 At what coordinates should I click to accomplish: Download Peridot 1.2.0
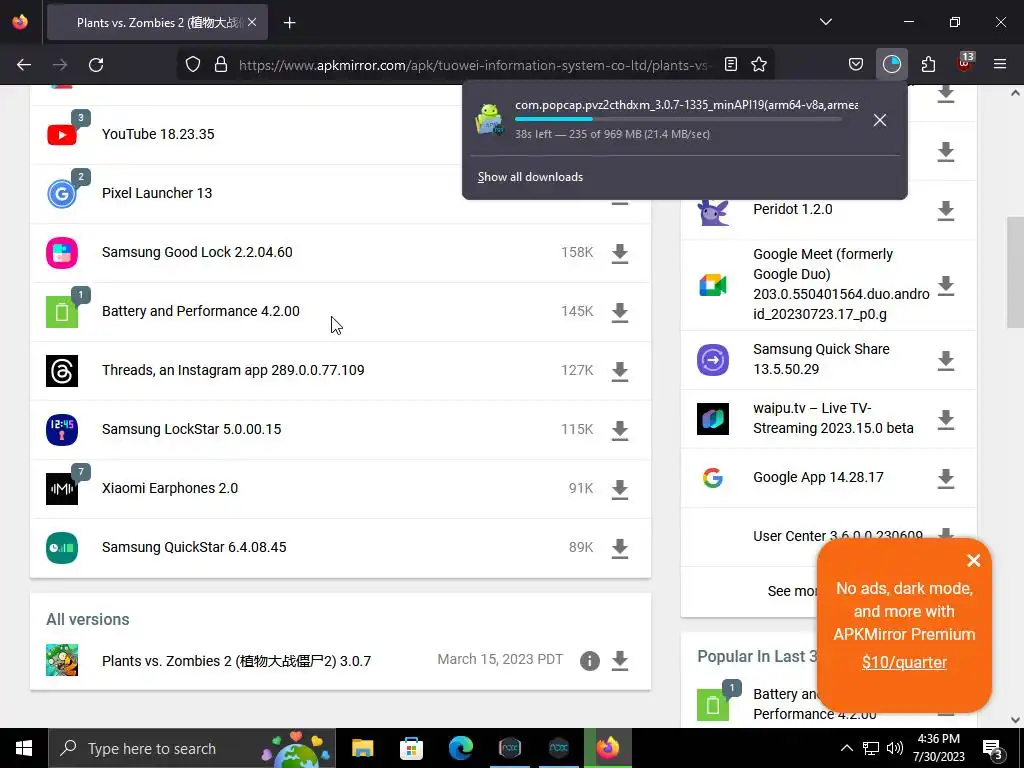pyautogui.click(x=946, y=211)
